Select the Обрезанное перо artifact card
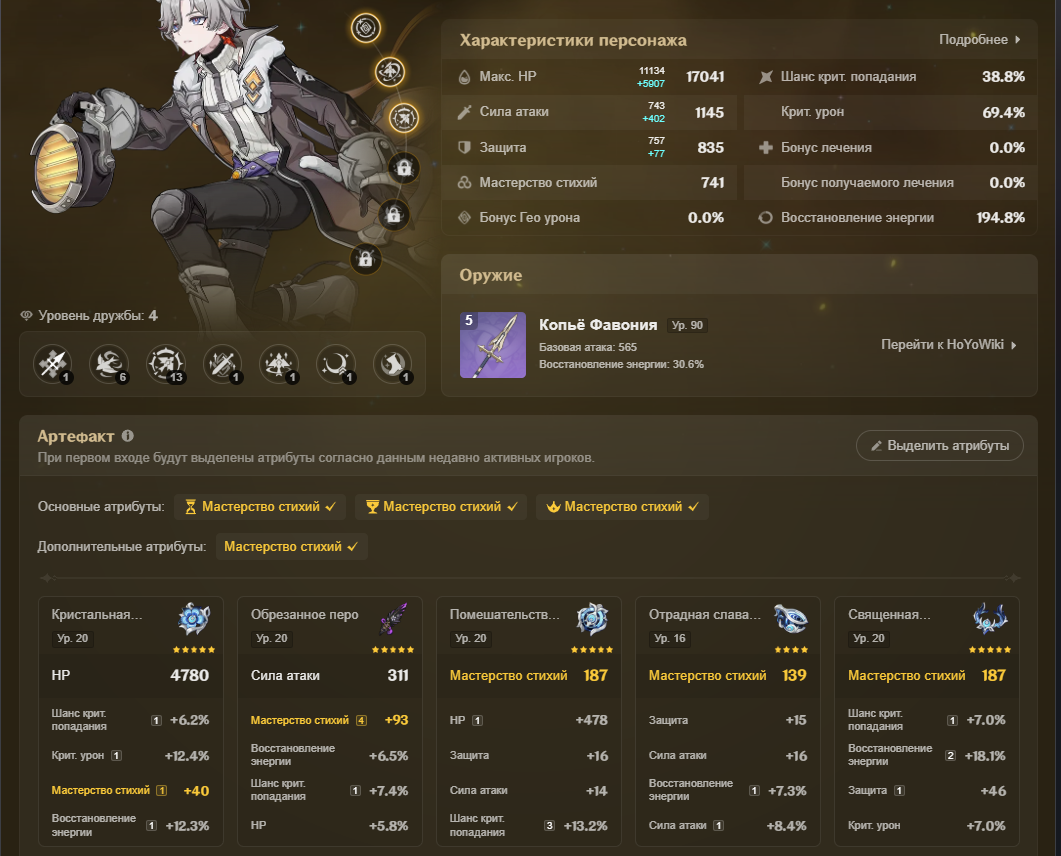The width and height of the screenshot is (1061, 856). click(x=330, y=721)
